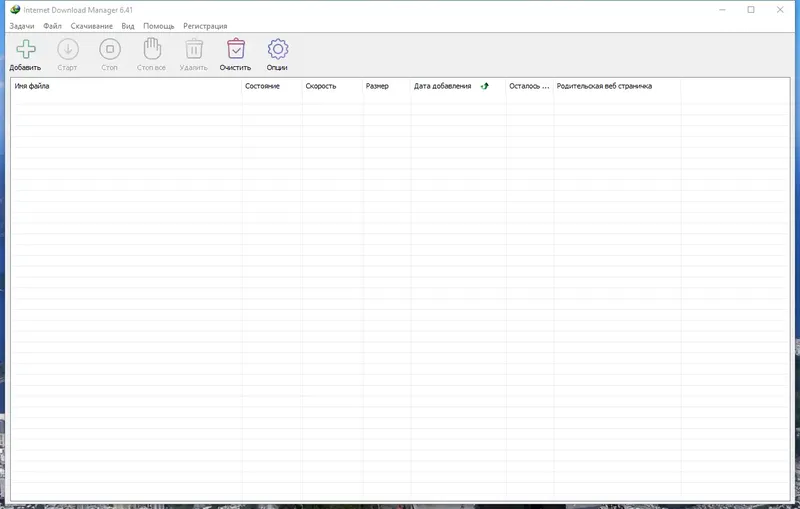Open the Скачивание menu

pos(91,26)
